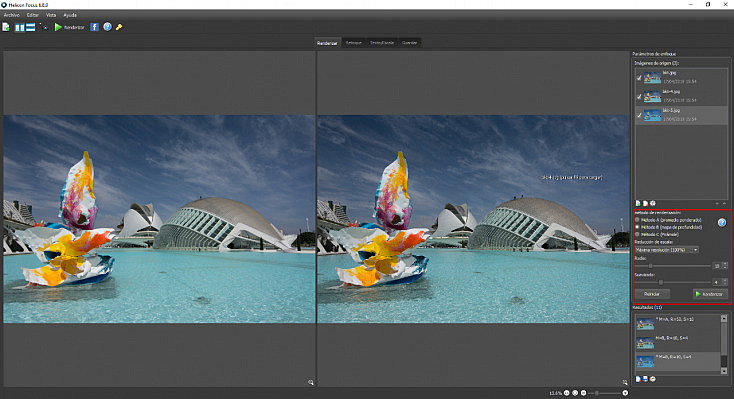Viewport: 734px width, 399px height.
Task: Increase Radio value with up stepper
Action: pos(725,264)
